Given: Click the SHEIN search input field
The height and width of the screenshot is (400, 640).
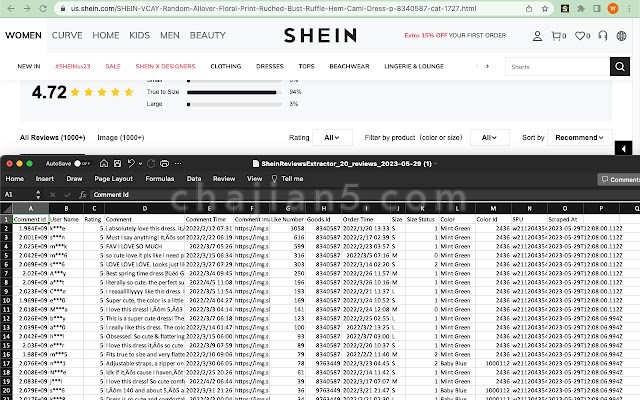Looking at the screenshot, I should coord(558,67).
